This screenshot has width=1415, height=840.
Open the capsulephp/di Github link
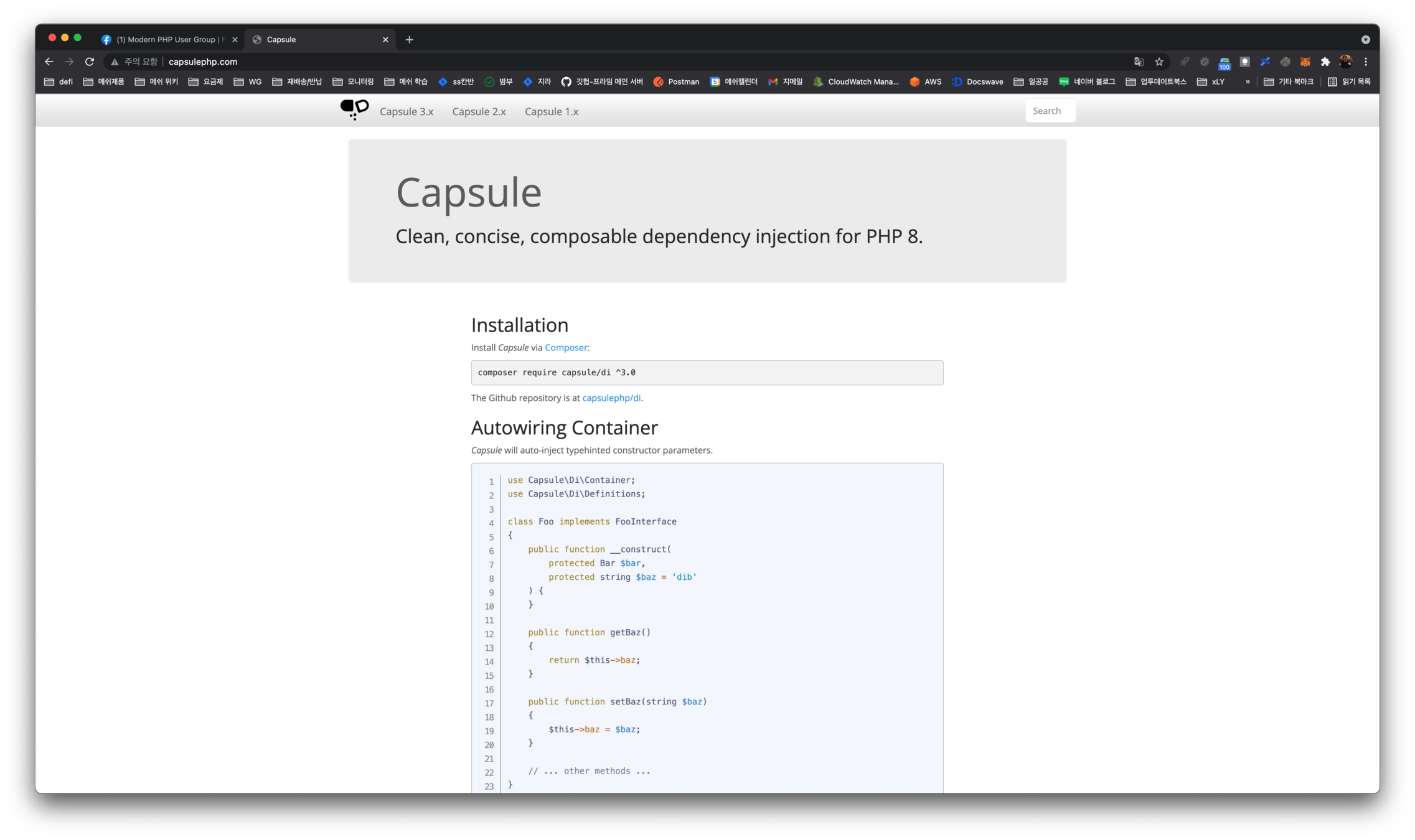coord(611,398)
